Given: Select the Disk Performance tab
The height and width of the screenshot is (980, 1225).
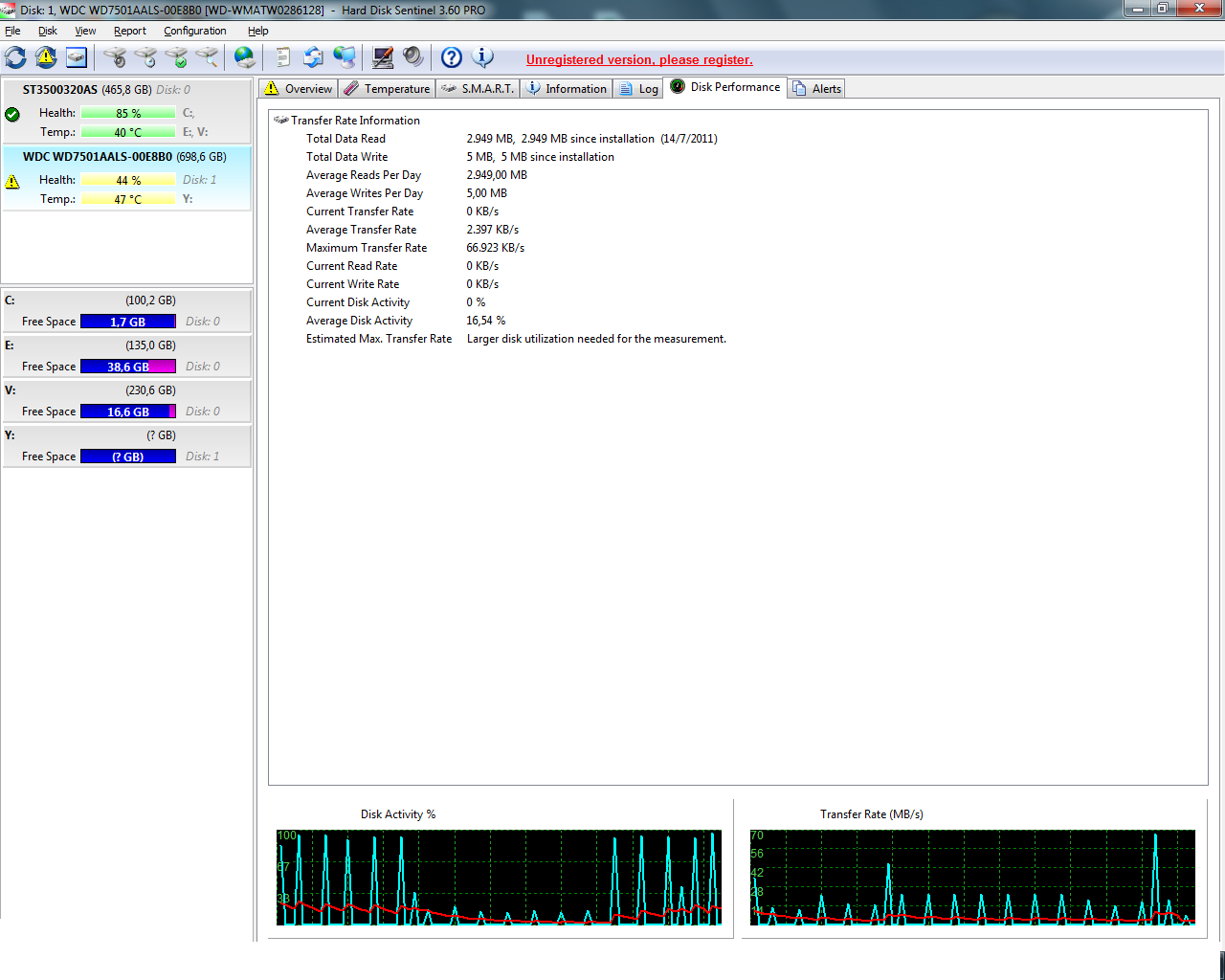Looking at the screenshot, I should tap(725, 87).
